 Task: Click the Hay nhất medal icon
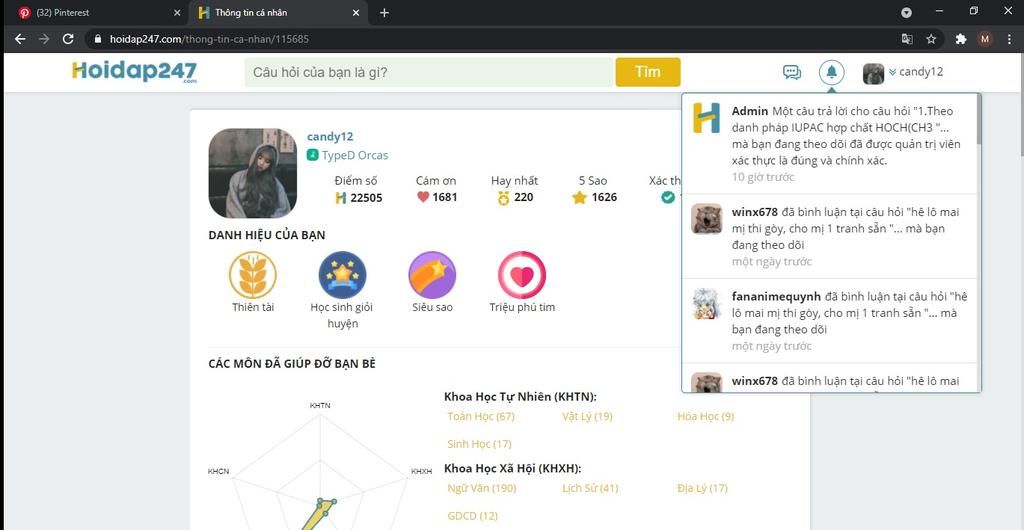pyautogui.click(x=504, y=198)
